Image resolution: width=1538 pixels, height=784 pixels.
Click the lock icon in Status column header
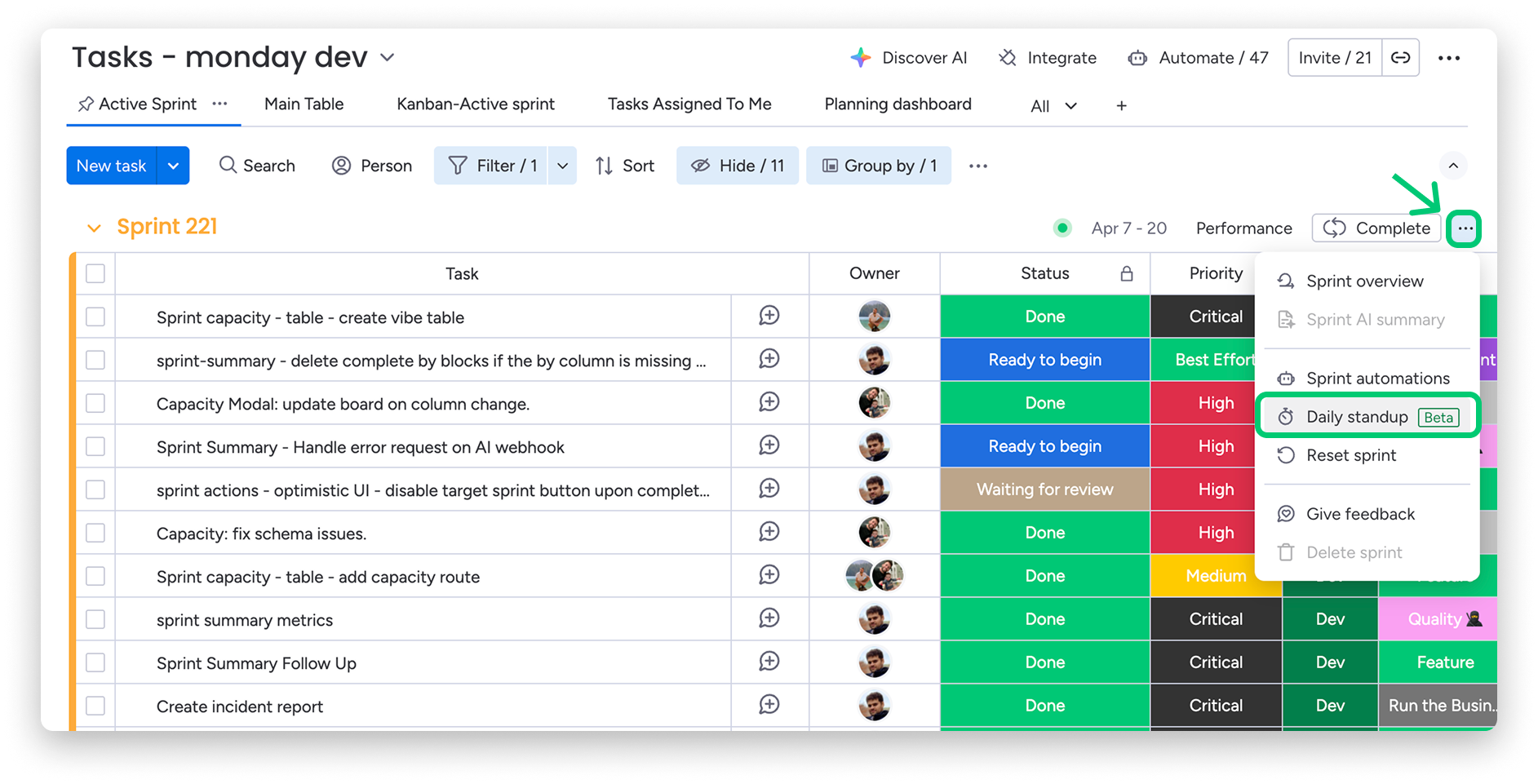click(1127, 273)
